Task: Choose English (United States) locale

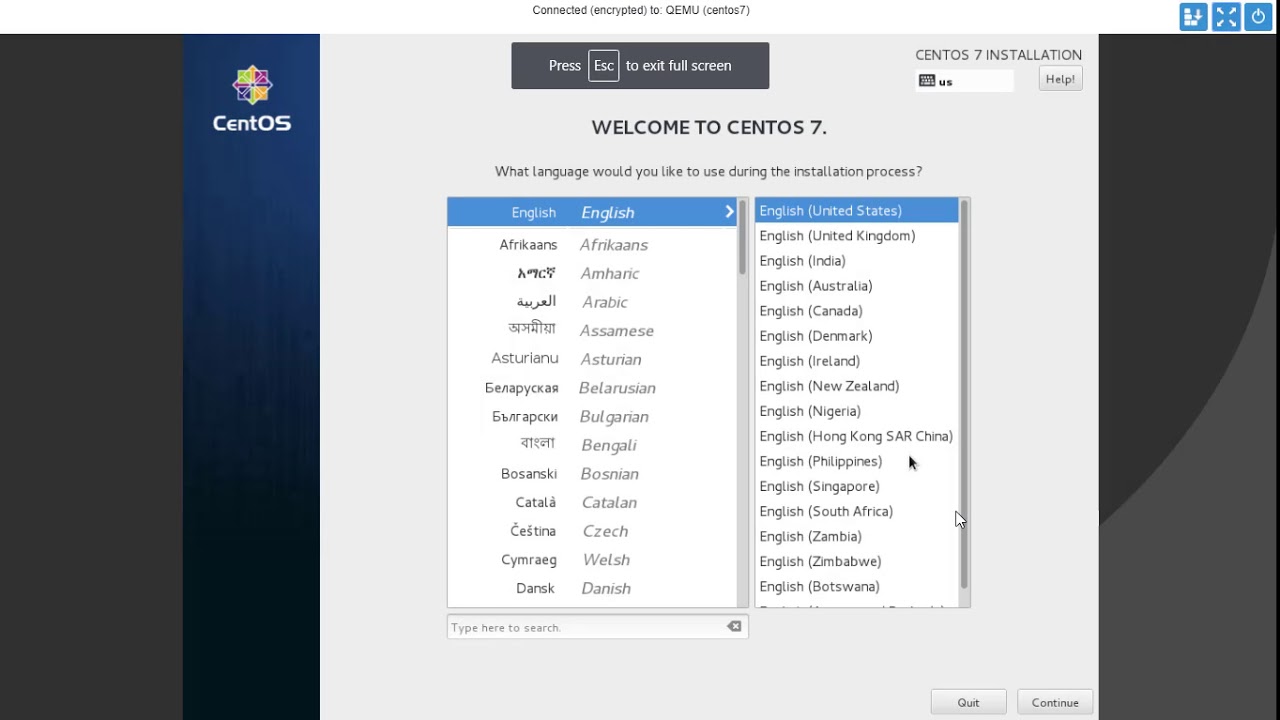Action: click(857, 210)
